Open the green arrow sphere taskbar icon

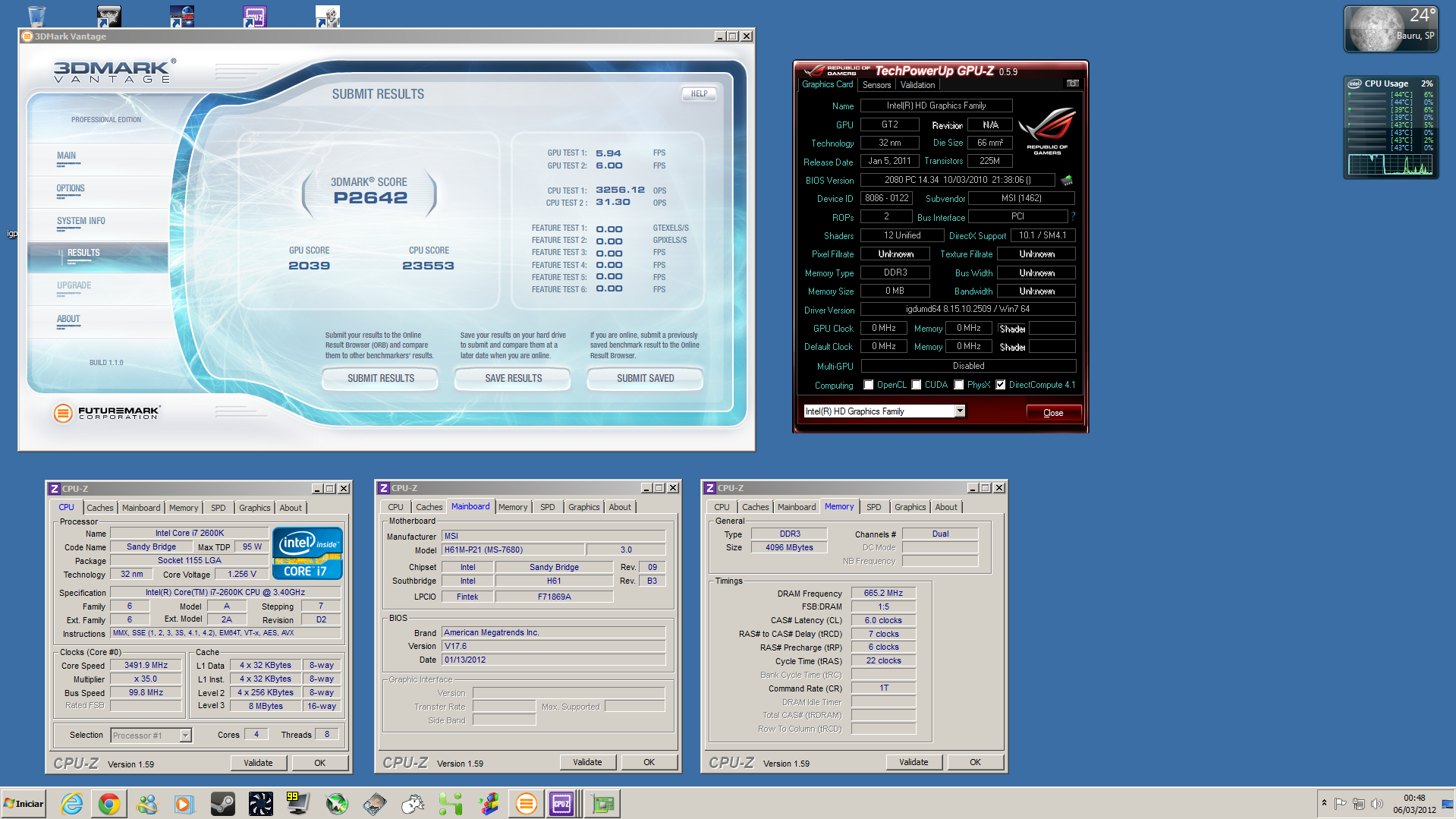coord(336,804)
